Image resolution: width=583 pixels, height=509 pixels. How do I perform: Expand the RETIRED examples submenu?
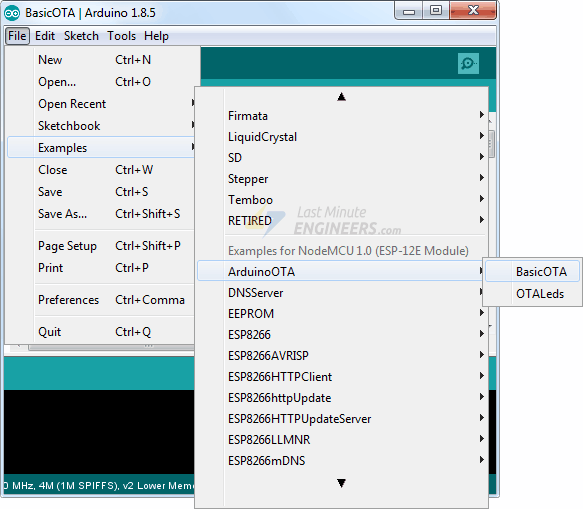[x=342, y=221]
